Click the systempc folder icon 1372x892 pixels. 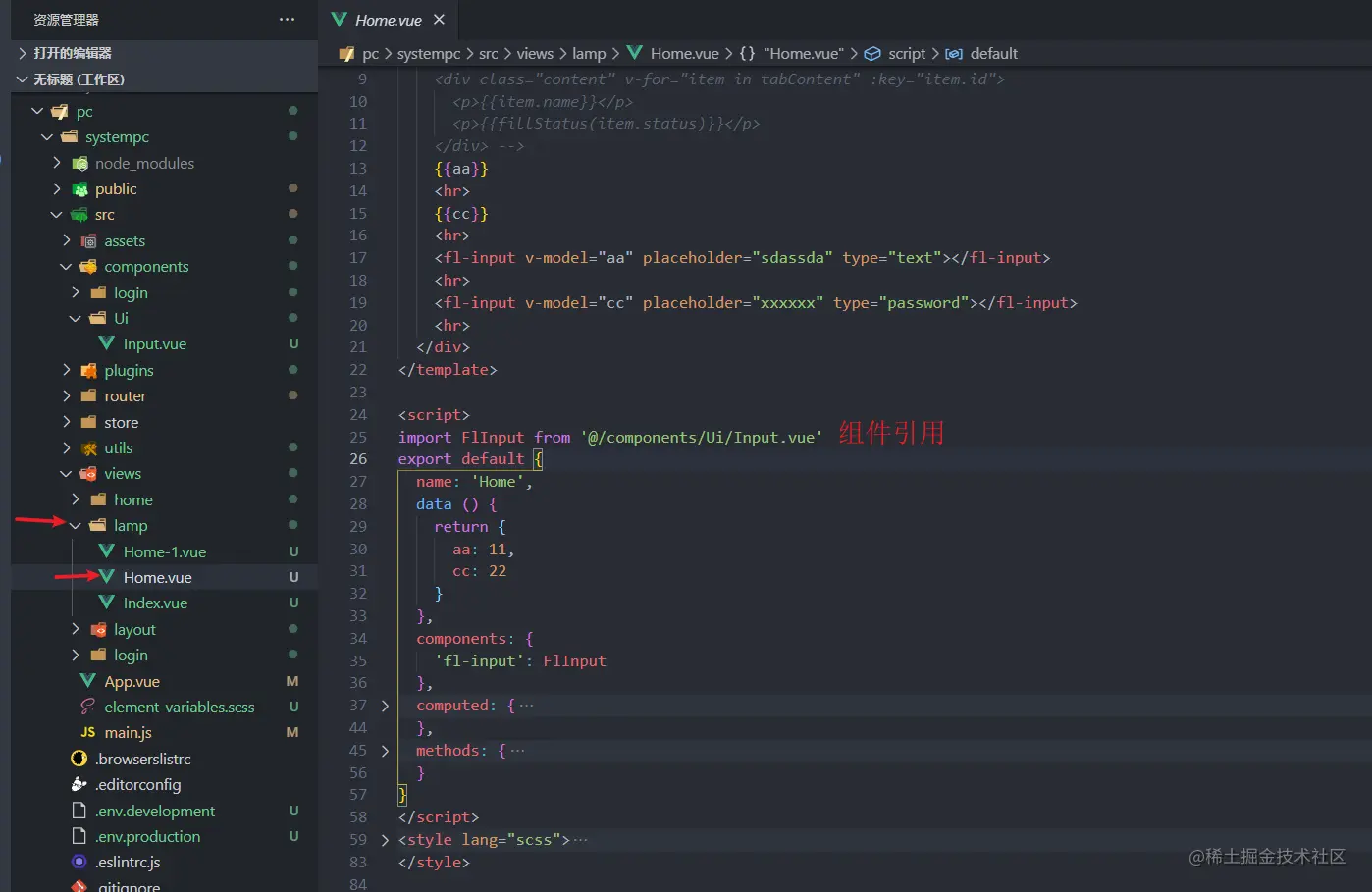pos(69,137)
